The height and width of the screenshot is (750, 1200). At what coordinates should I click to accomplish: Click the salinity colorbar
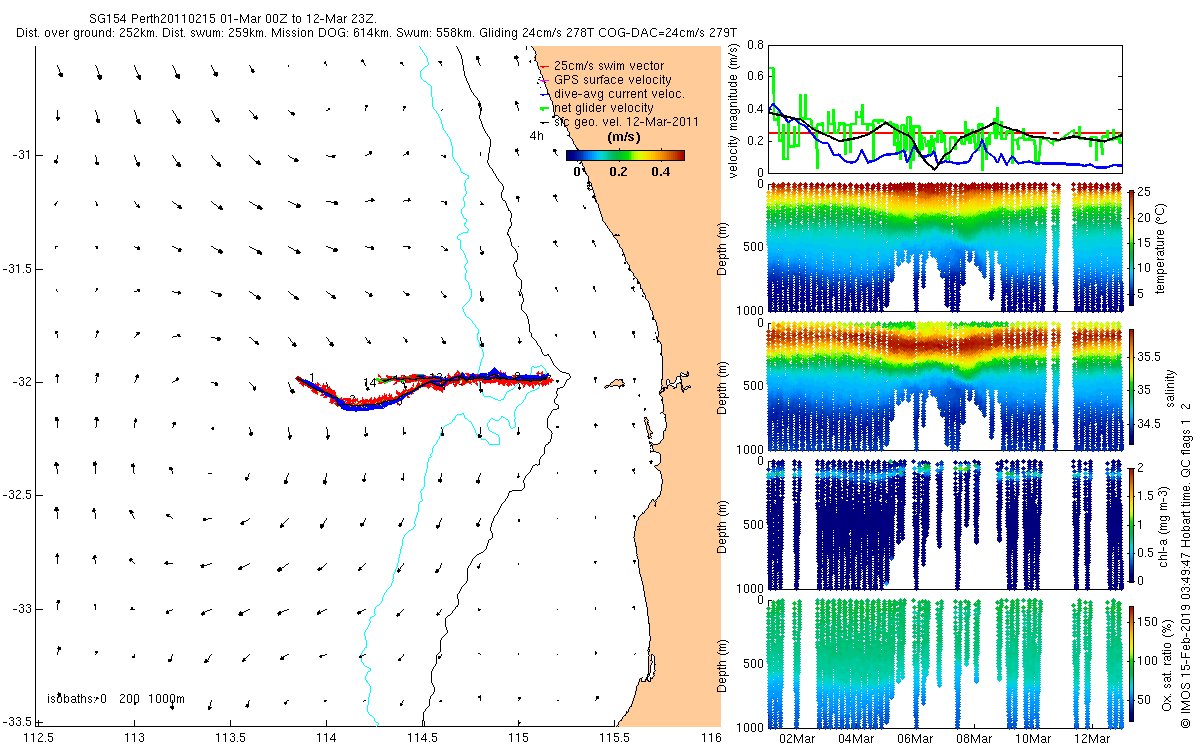pos(1131,388)
